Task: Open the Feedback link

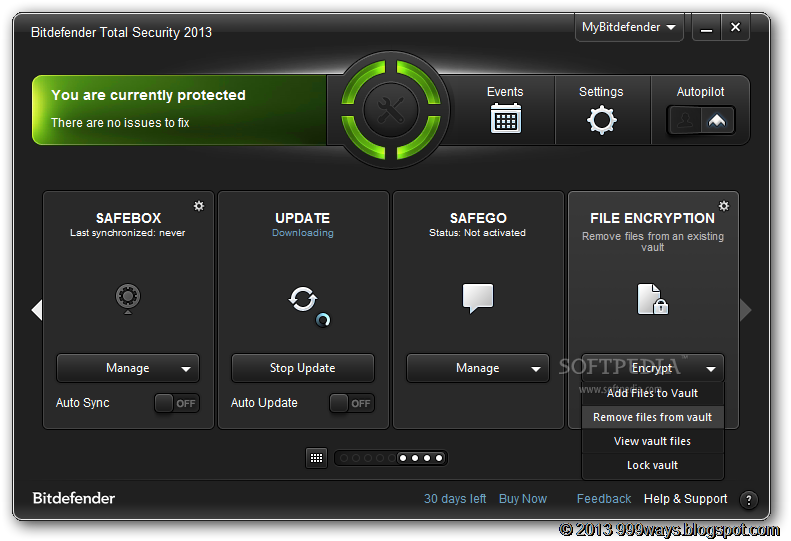Action: pos(604,499)
